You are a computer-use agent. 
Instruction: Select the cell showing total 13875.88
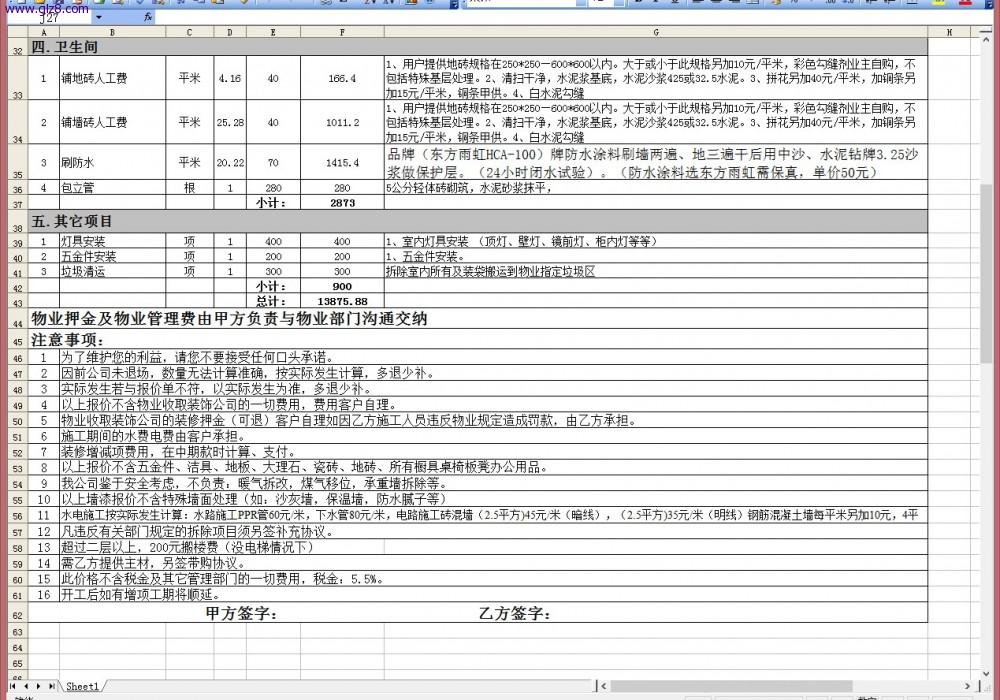[x=342, y=301]
